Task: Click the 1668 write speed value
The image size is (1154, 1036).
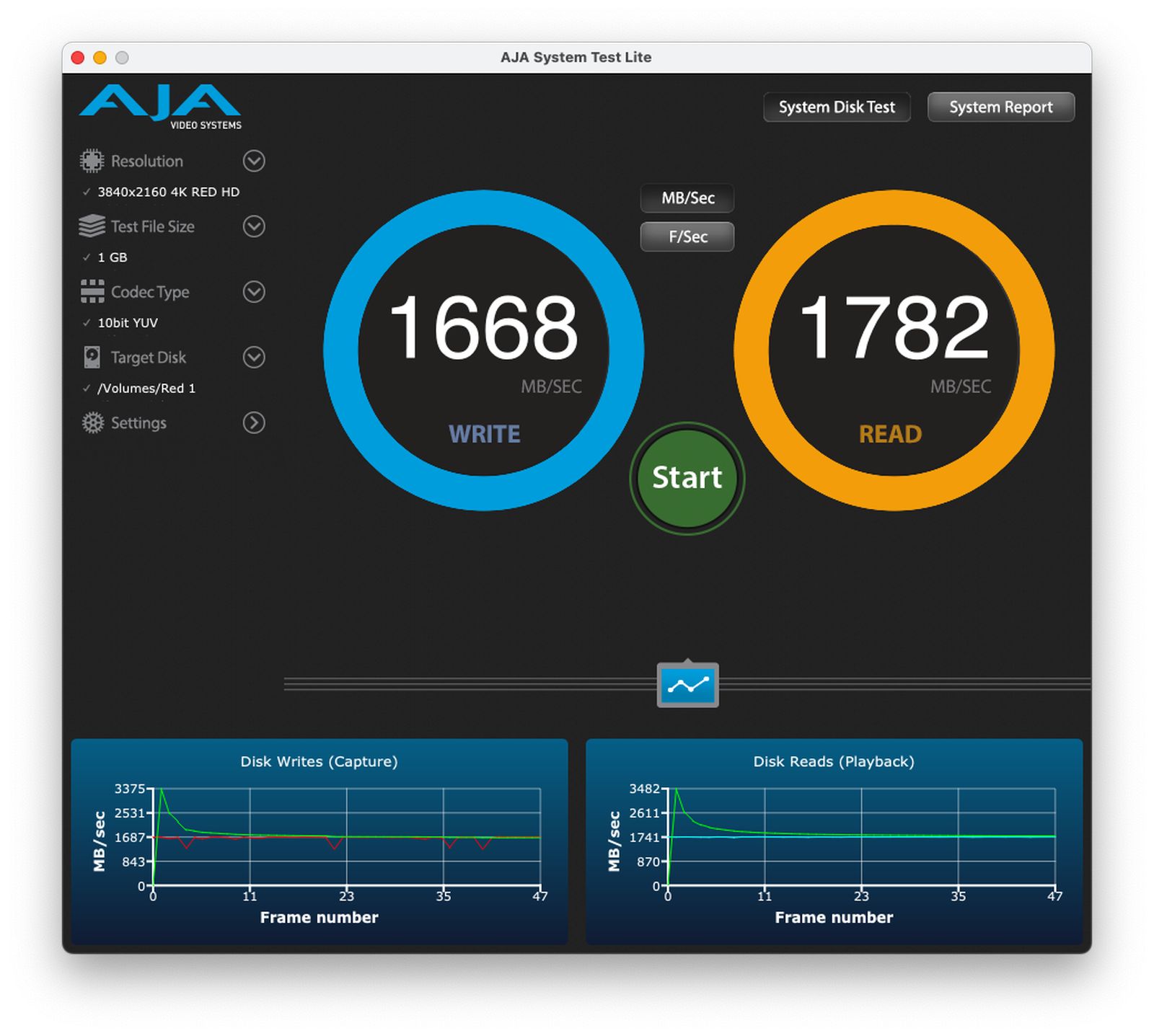Action: point(484,327)
